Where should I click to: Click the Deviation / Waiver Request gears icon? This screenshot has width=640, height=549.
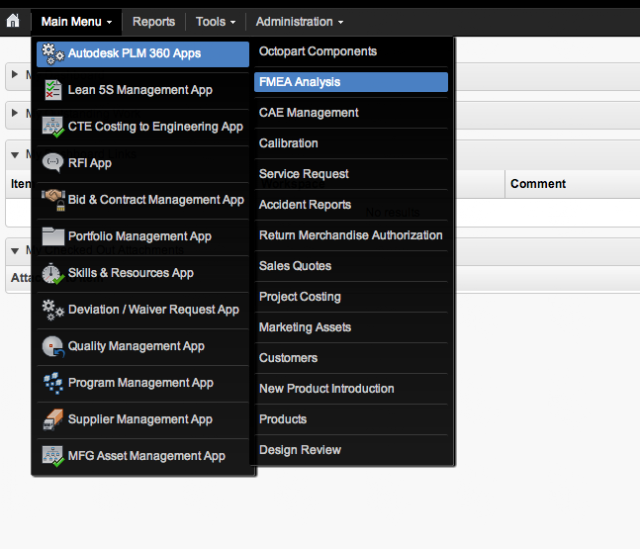[53, 310]
